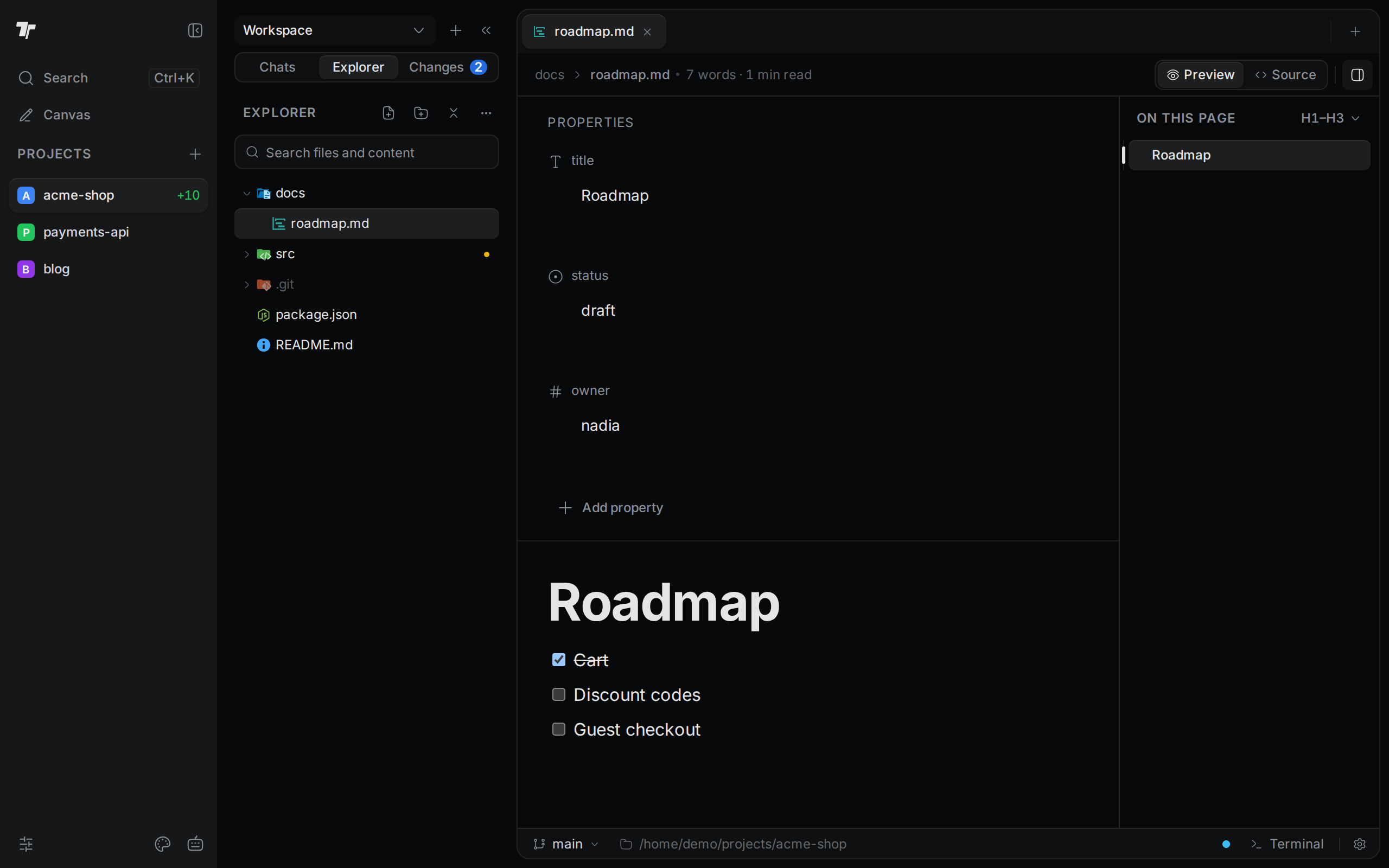The image size is (1389, 868).
Task: Open the theme palette icon
Action: click(x=162, y=843)
